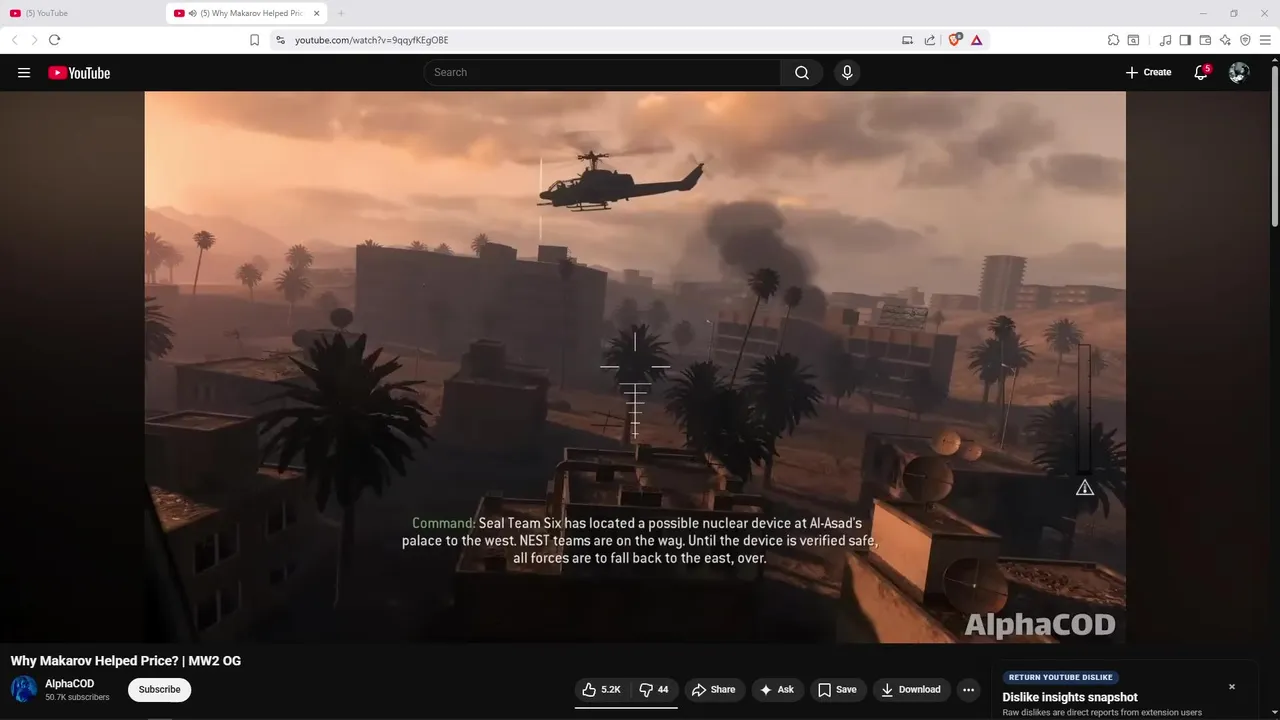Go forward in browser history
The width and height of the screenshot is (1280, 720).
(34, 40)
